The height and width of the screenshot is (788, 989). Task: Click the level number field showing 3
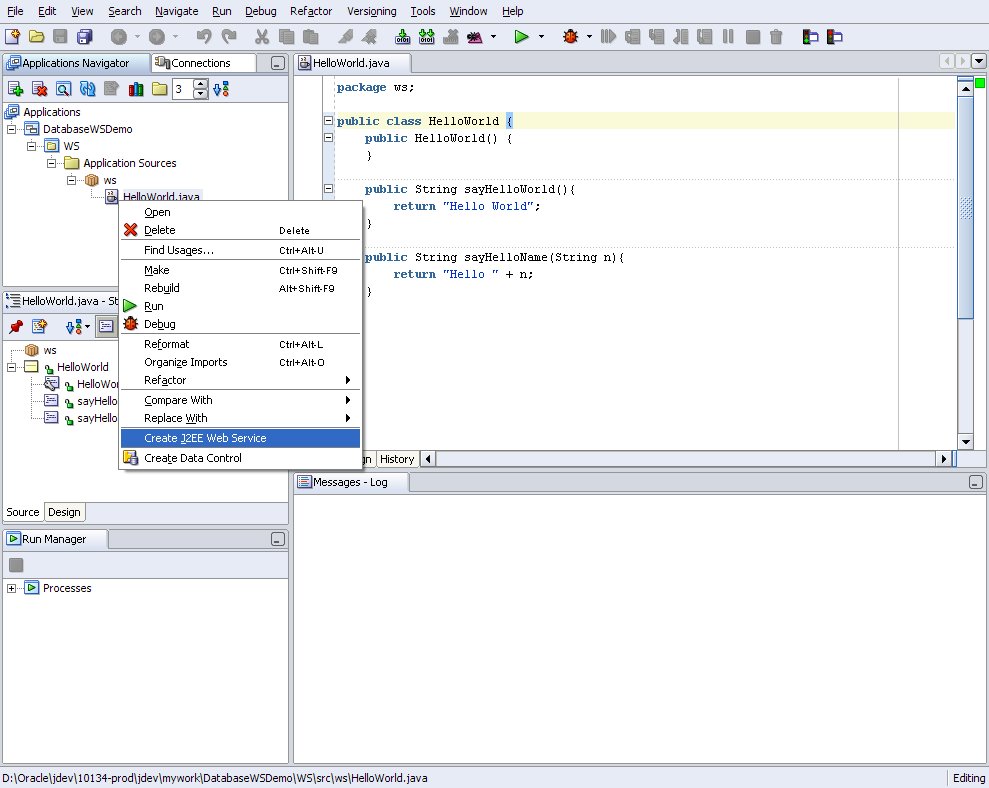(x=183, y=89)
